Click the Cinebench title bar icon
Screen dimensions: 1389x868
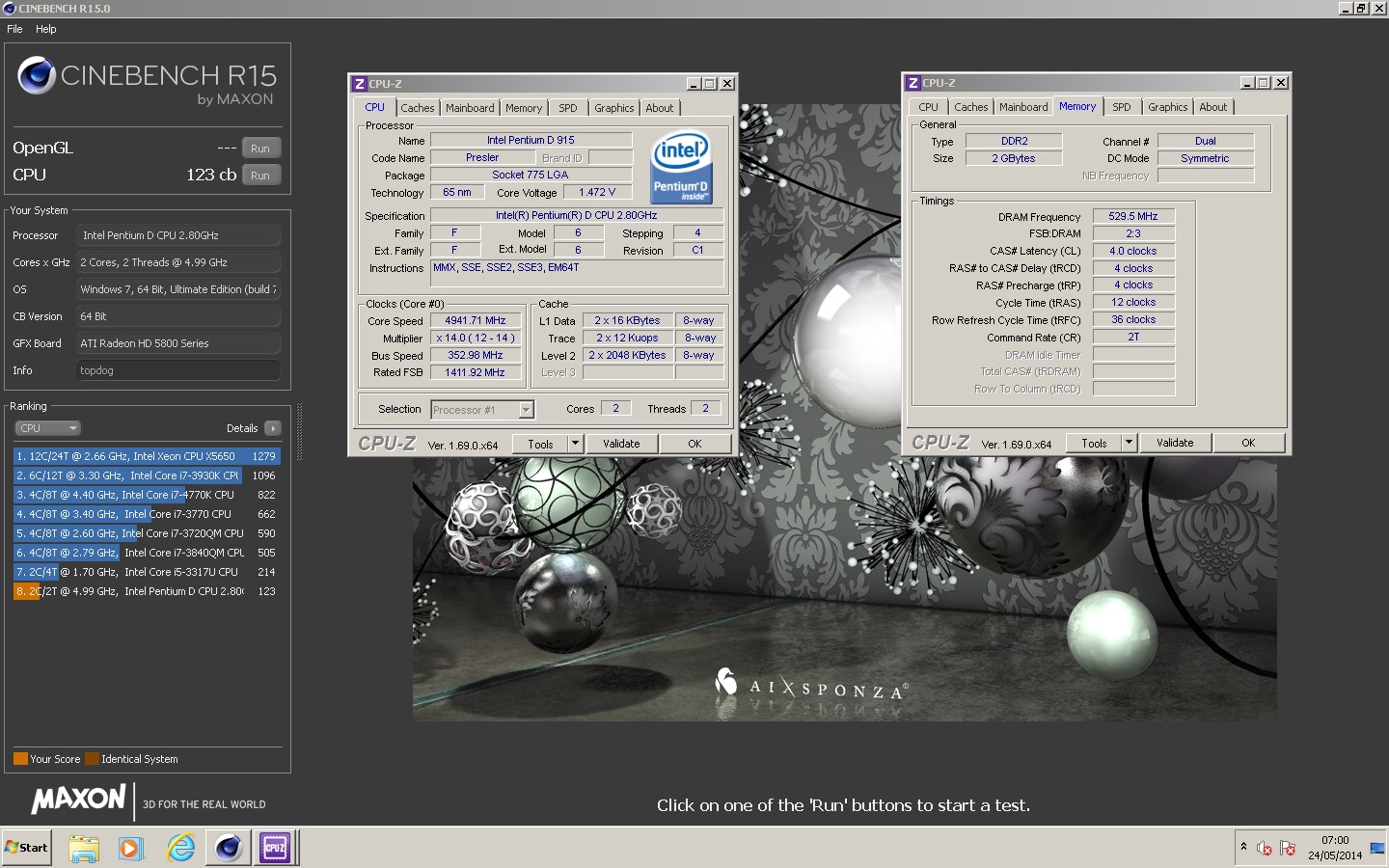pyautogui.click(x=10, y=9)
